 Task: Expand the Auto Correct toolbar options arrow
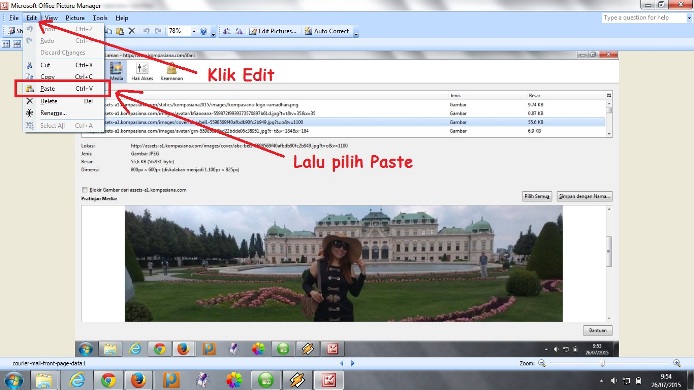(x=356, y=32)
